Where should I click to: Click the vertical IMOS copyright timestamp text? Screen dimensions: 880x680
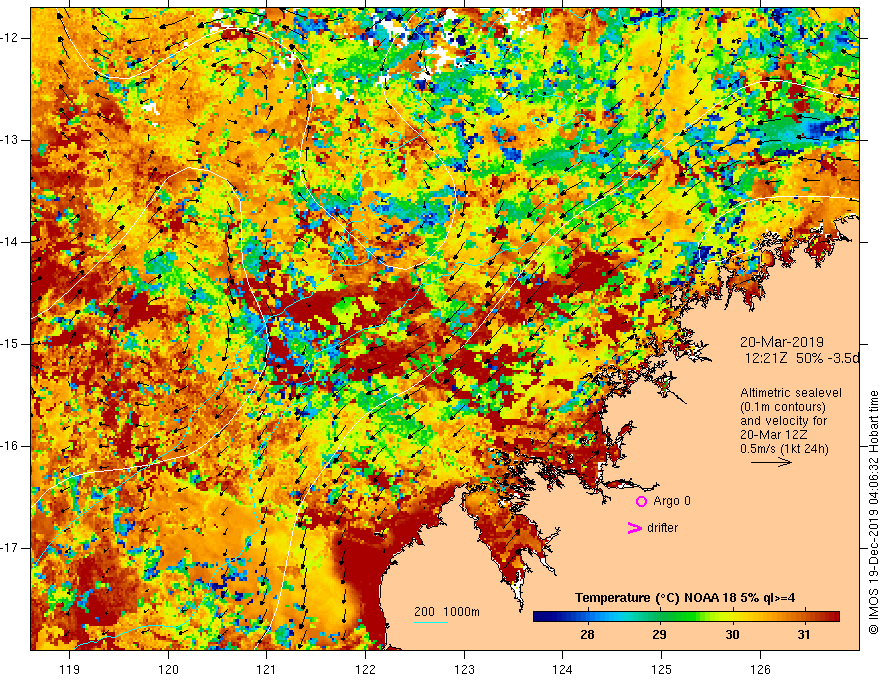click(x=873, y=513)
